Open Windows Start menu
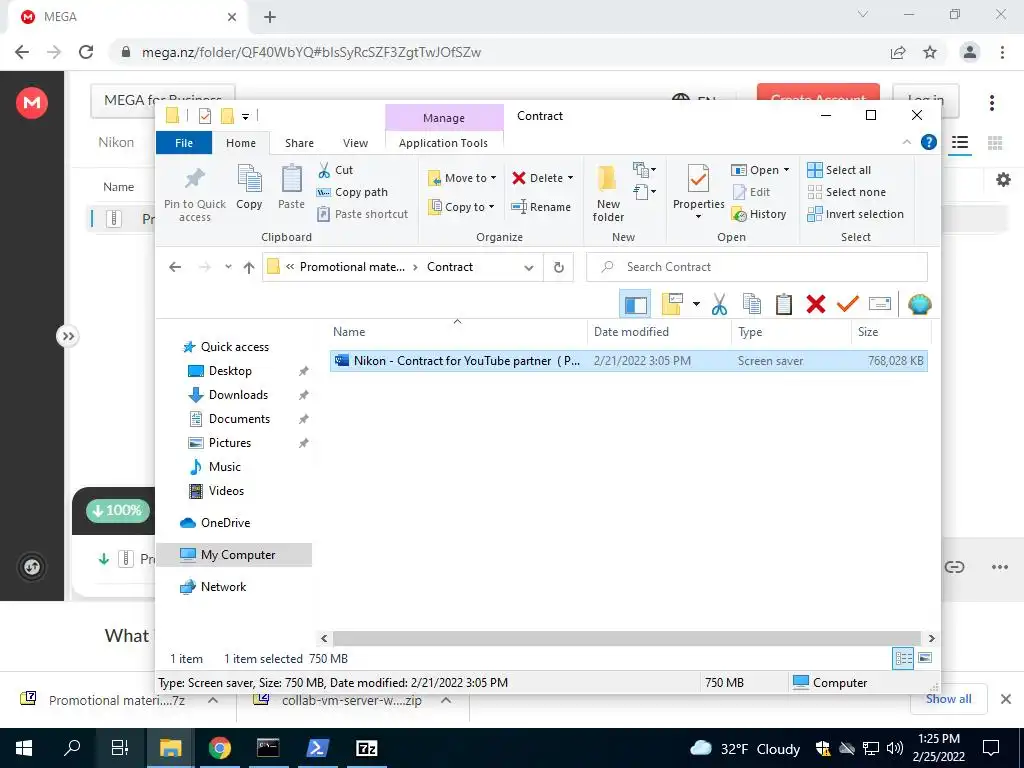This screenshot has width=1024, height=768. tap(24, 748)
